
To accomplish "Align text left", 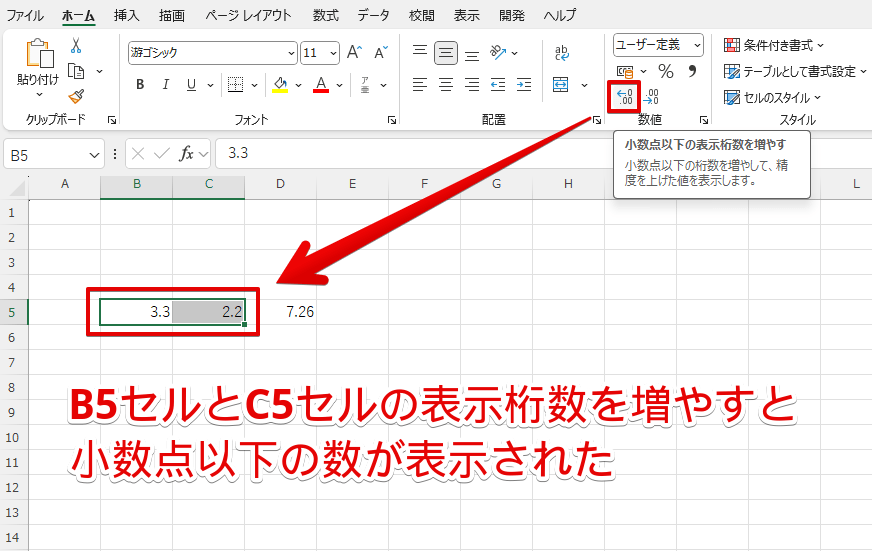I will (x=420, y=85).
